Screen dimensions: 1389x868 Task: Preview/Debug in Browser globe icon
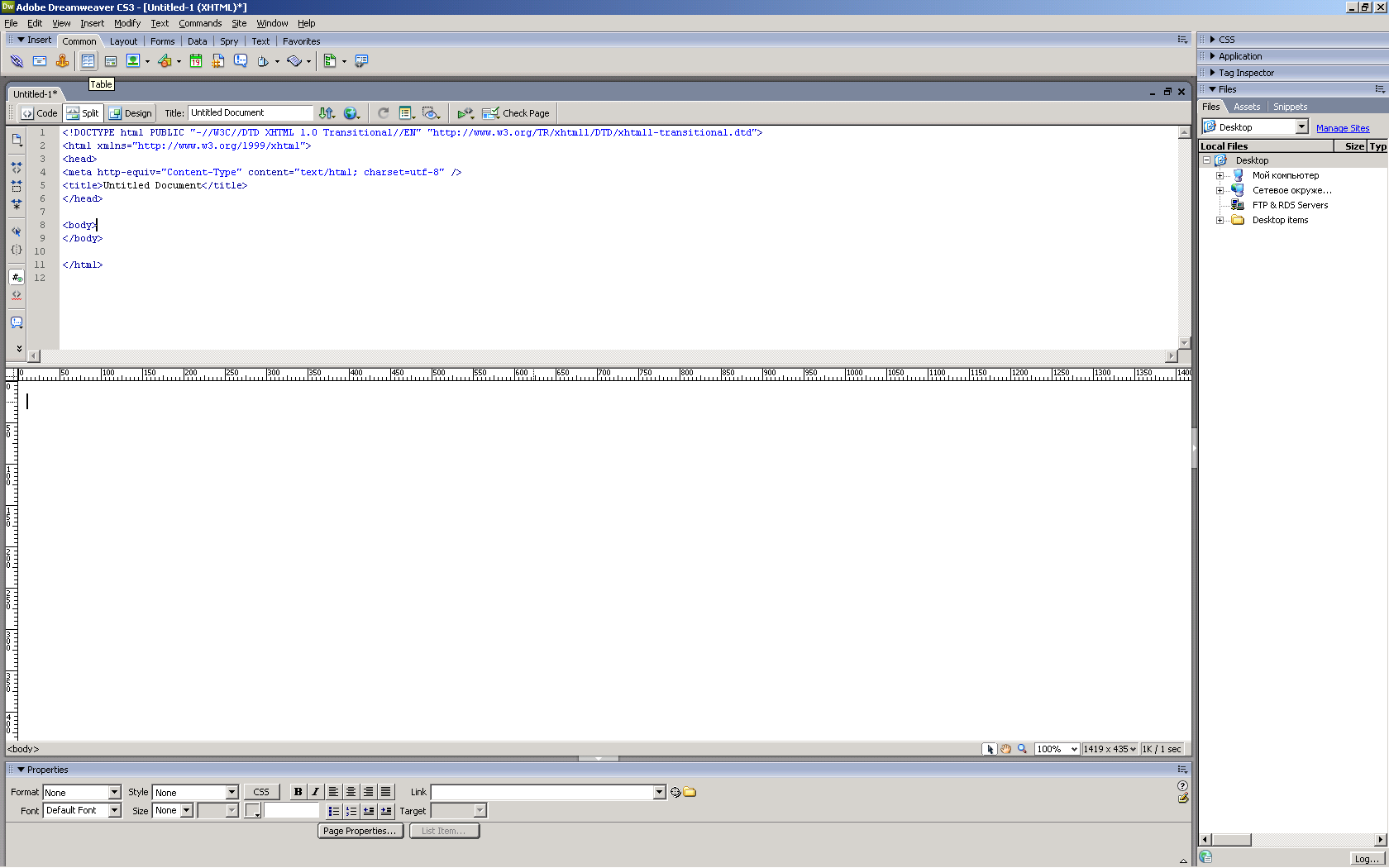pyautogui.click(x=351, y=113)
